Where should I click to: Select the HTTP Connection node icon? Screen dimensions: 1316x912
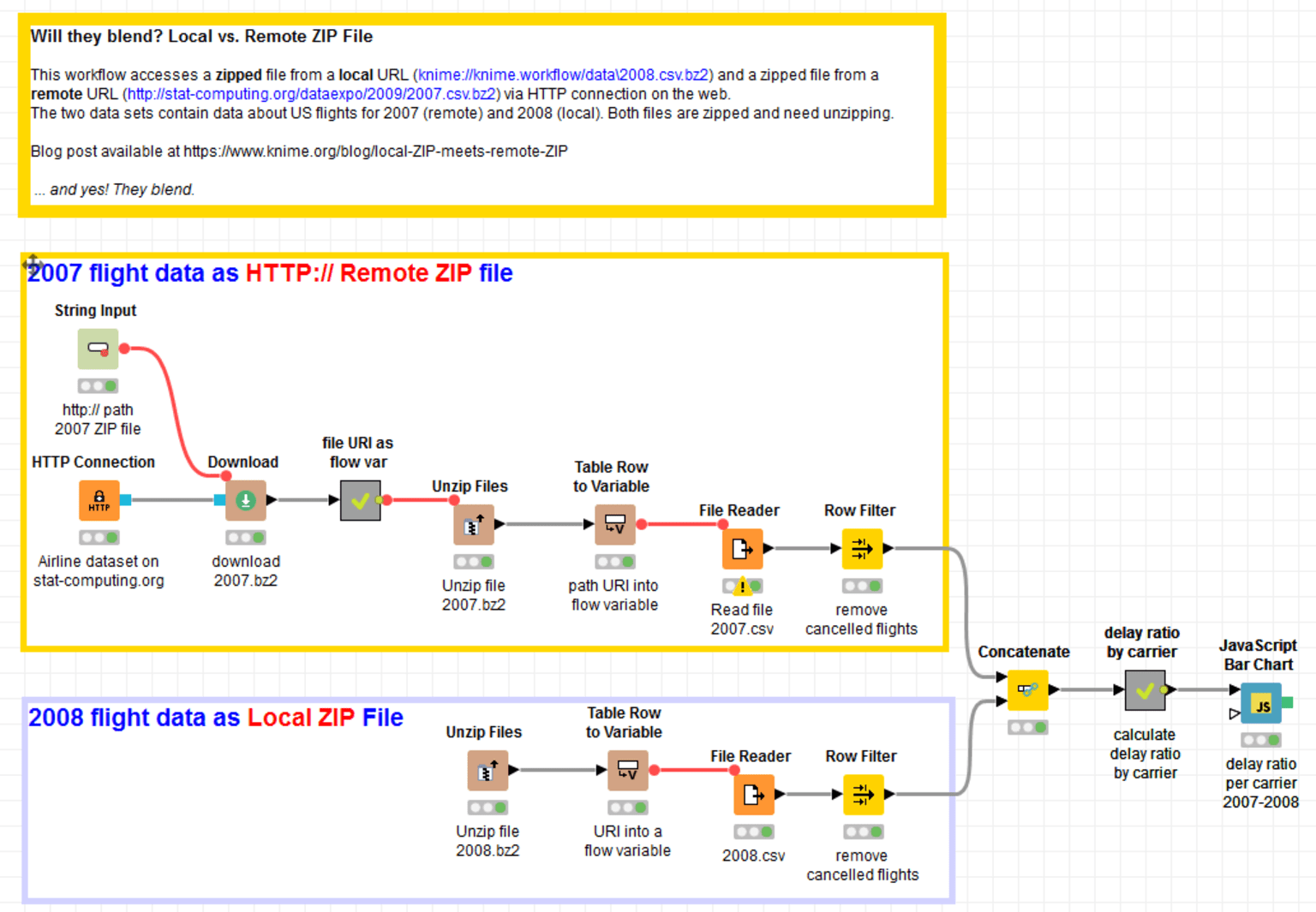click(x=99, y=500)
